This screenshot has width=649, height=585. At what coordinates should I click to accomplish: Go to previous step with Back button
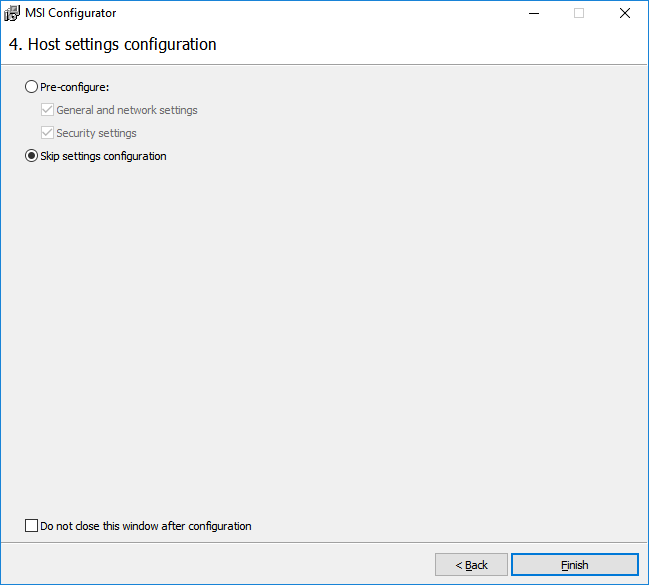click(x=471, y=565)
